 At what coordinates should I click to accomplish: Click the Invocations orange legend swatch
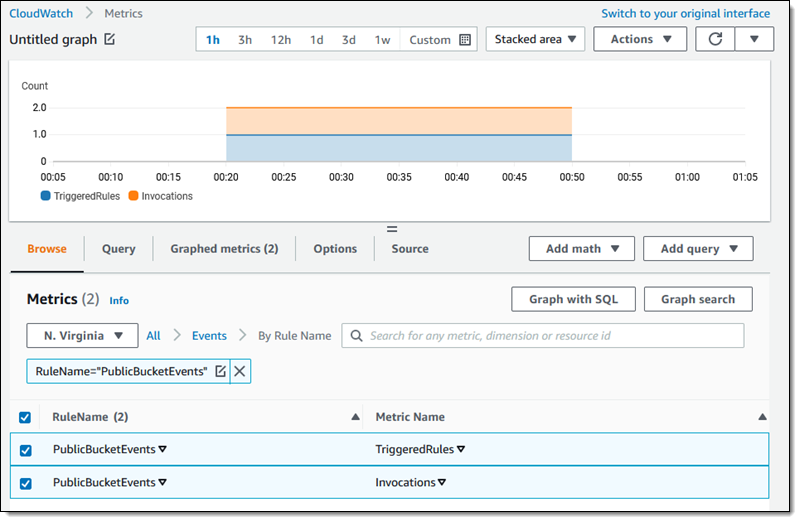(x=133, y=196)
